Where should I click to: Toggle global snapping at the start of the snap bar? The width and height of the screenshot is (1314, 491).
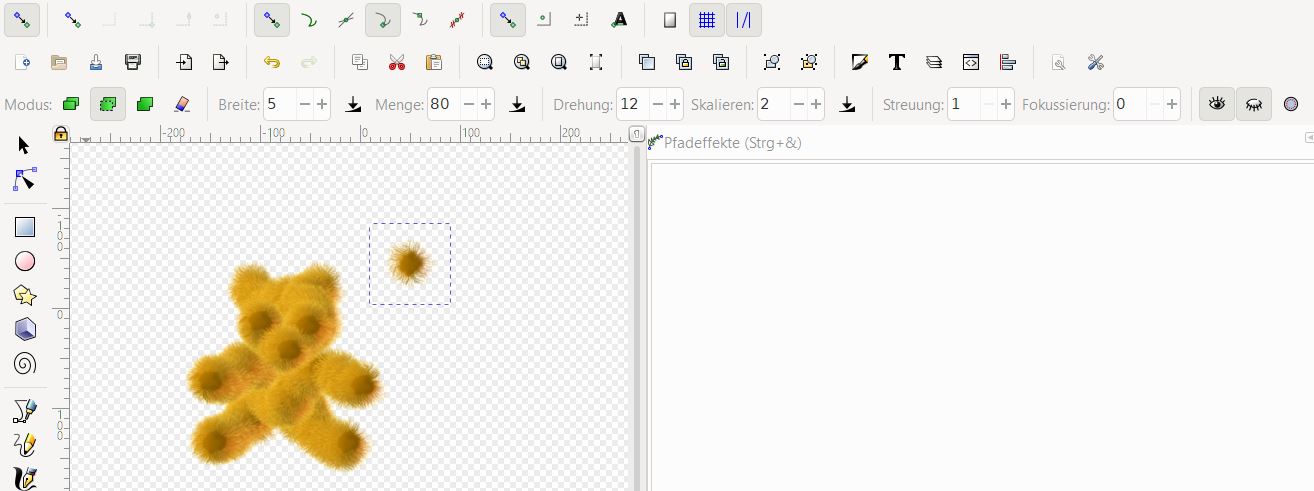(21, 19)
